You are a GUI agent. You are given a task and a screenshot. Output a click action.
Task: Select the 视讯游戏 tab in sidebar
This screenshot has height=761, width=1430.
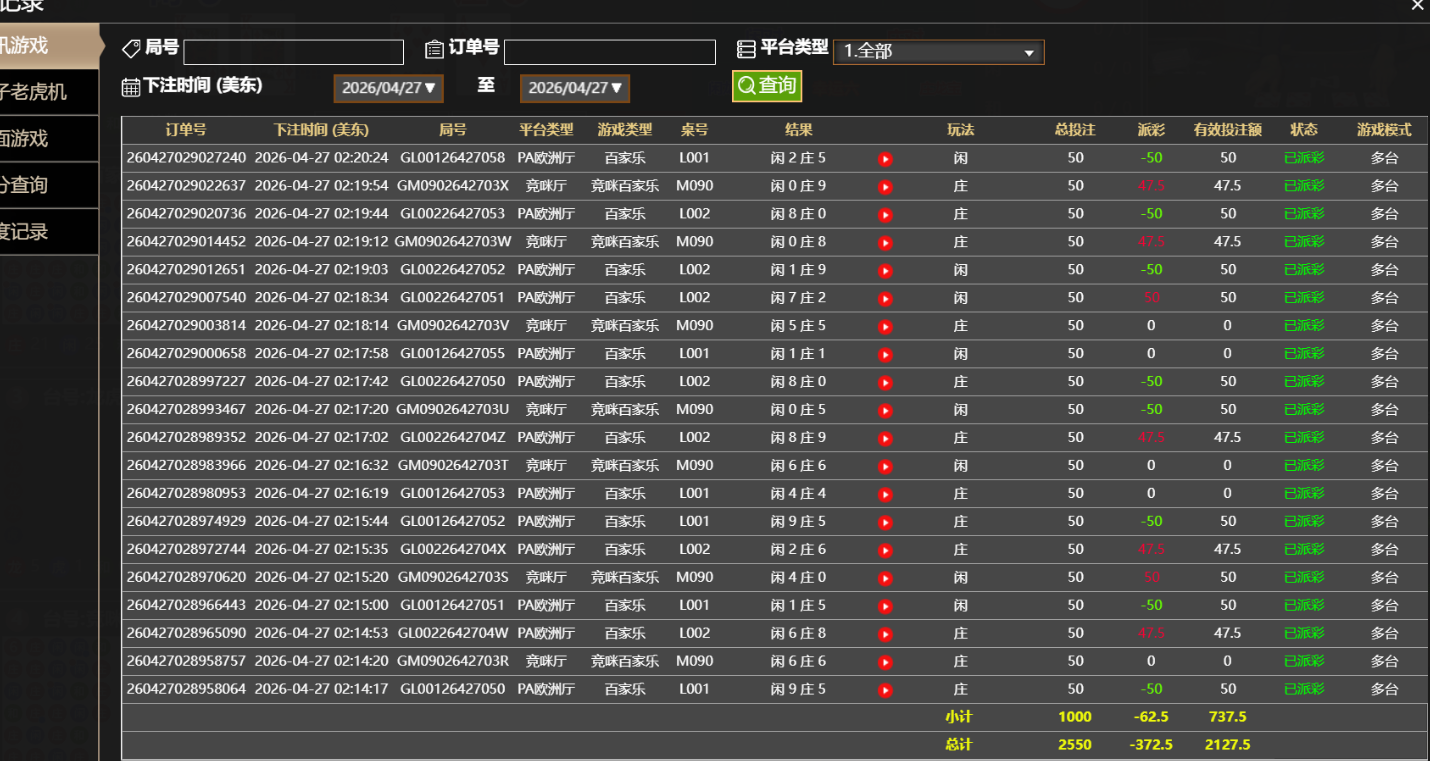[x=48, y=46]
